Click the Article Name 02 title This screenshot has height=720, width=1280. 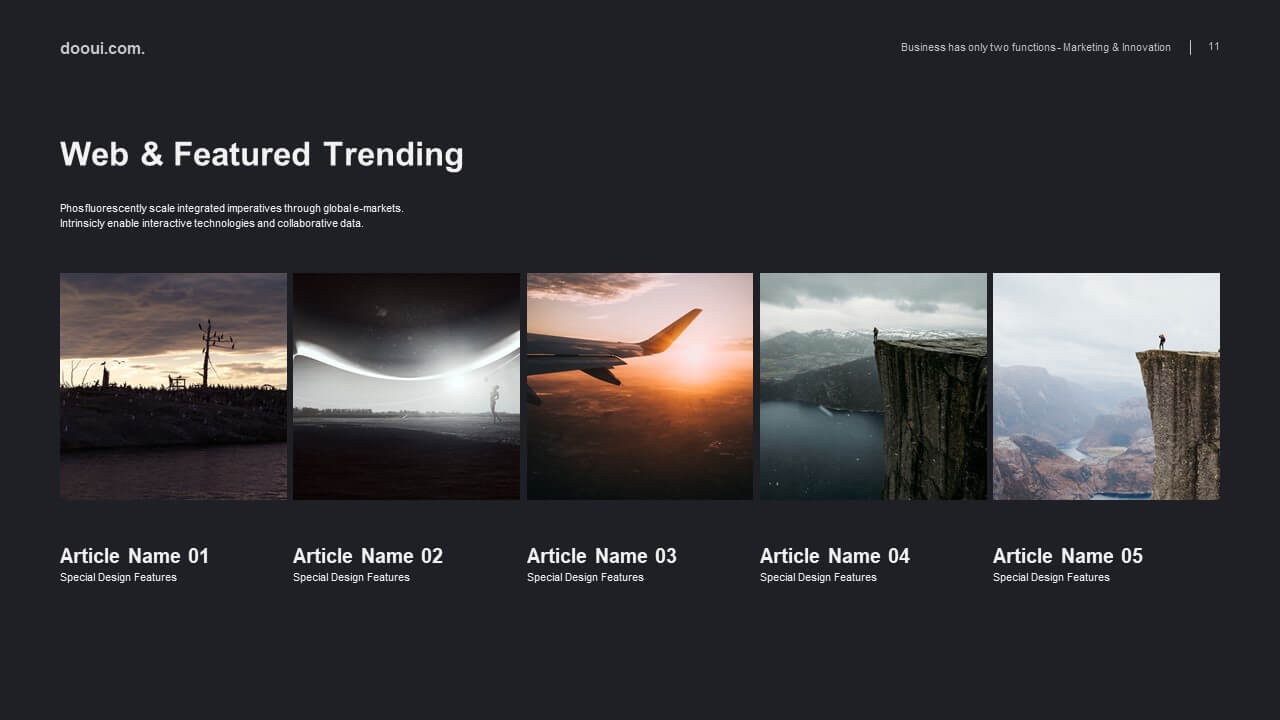[368, 556]
